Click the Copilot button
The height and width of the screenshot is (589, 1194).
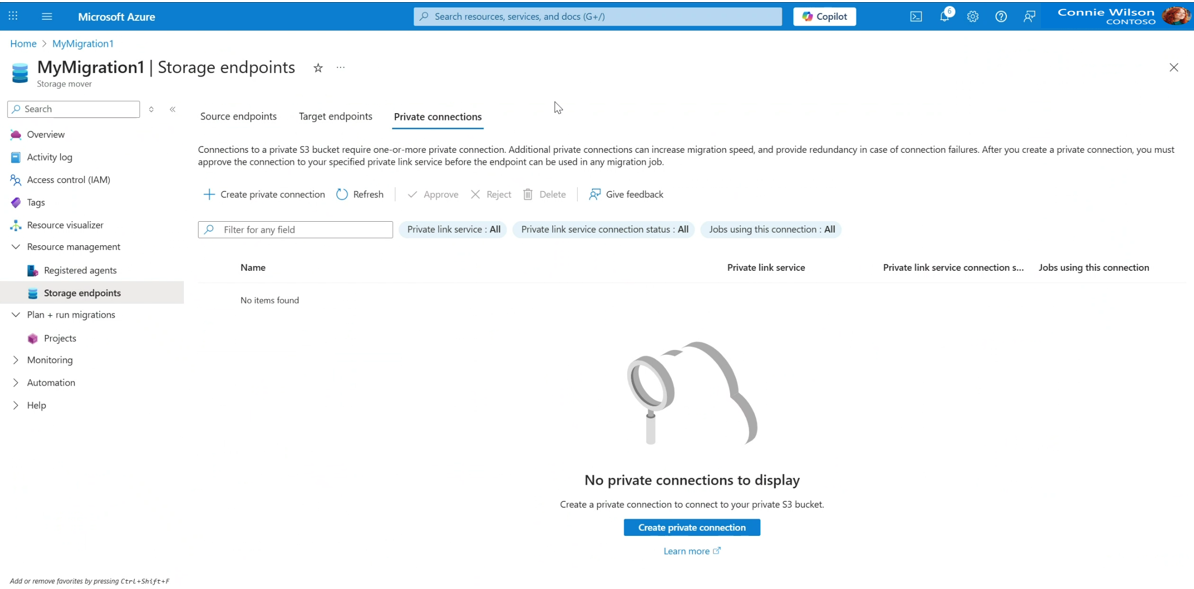pyautogui.click(x=824, y=16)
